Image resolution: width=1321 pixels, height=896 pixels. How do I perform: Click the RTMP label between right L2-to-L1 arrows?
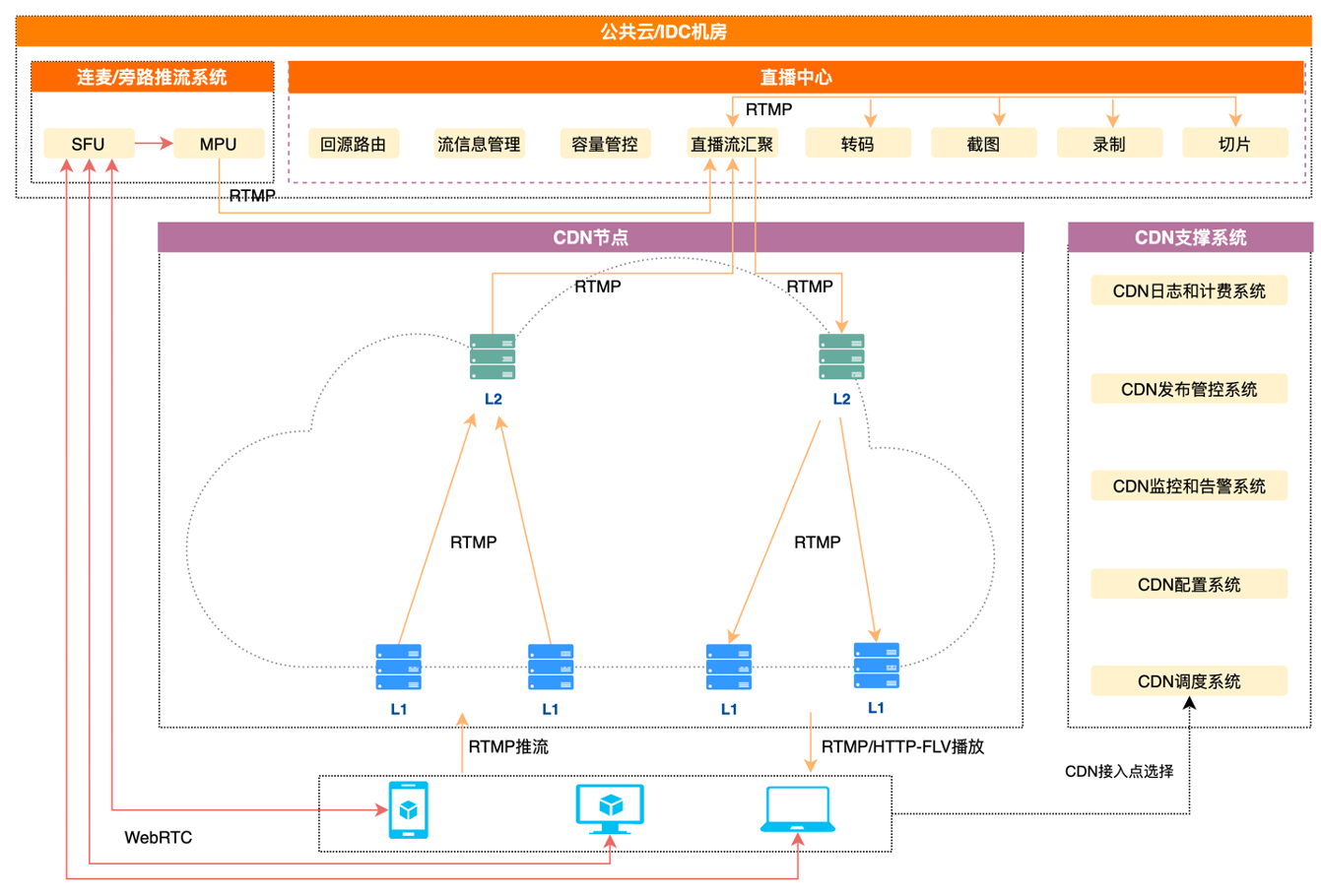818,543
